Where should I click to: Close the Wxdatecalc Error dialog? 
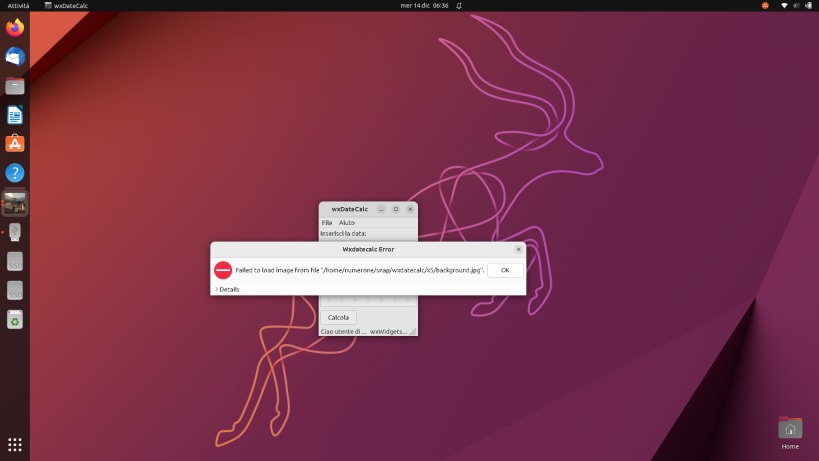(519, 249)
